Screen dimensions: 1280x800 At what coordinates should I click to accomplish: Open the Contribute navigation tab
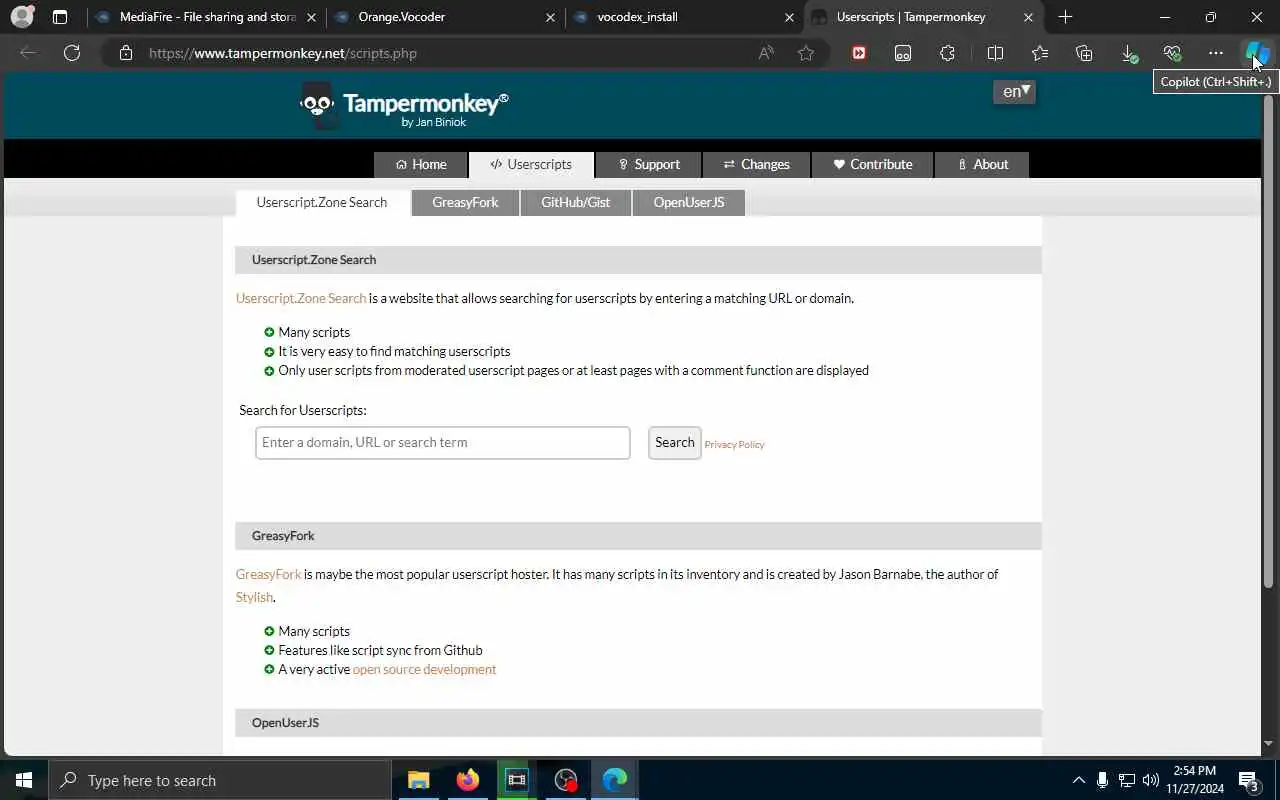872,165
